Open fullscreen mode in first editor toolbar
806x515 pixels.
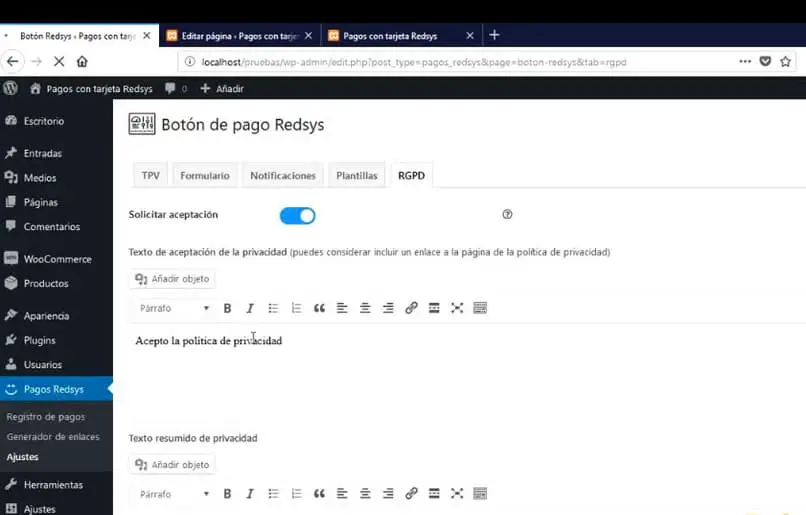457,308
